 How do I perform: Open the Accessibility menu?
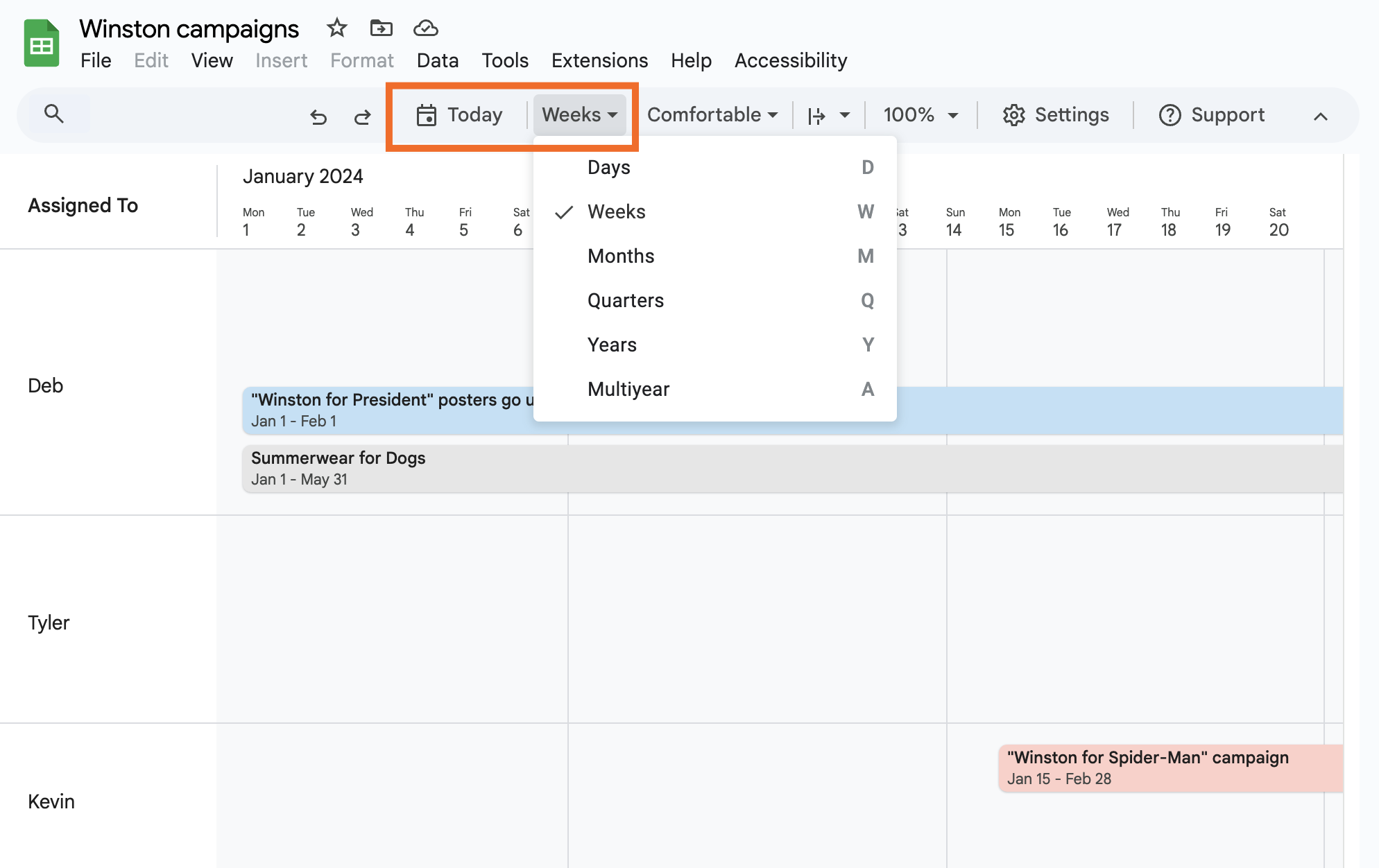pos(791,60)
